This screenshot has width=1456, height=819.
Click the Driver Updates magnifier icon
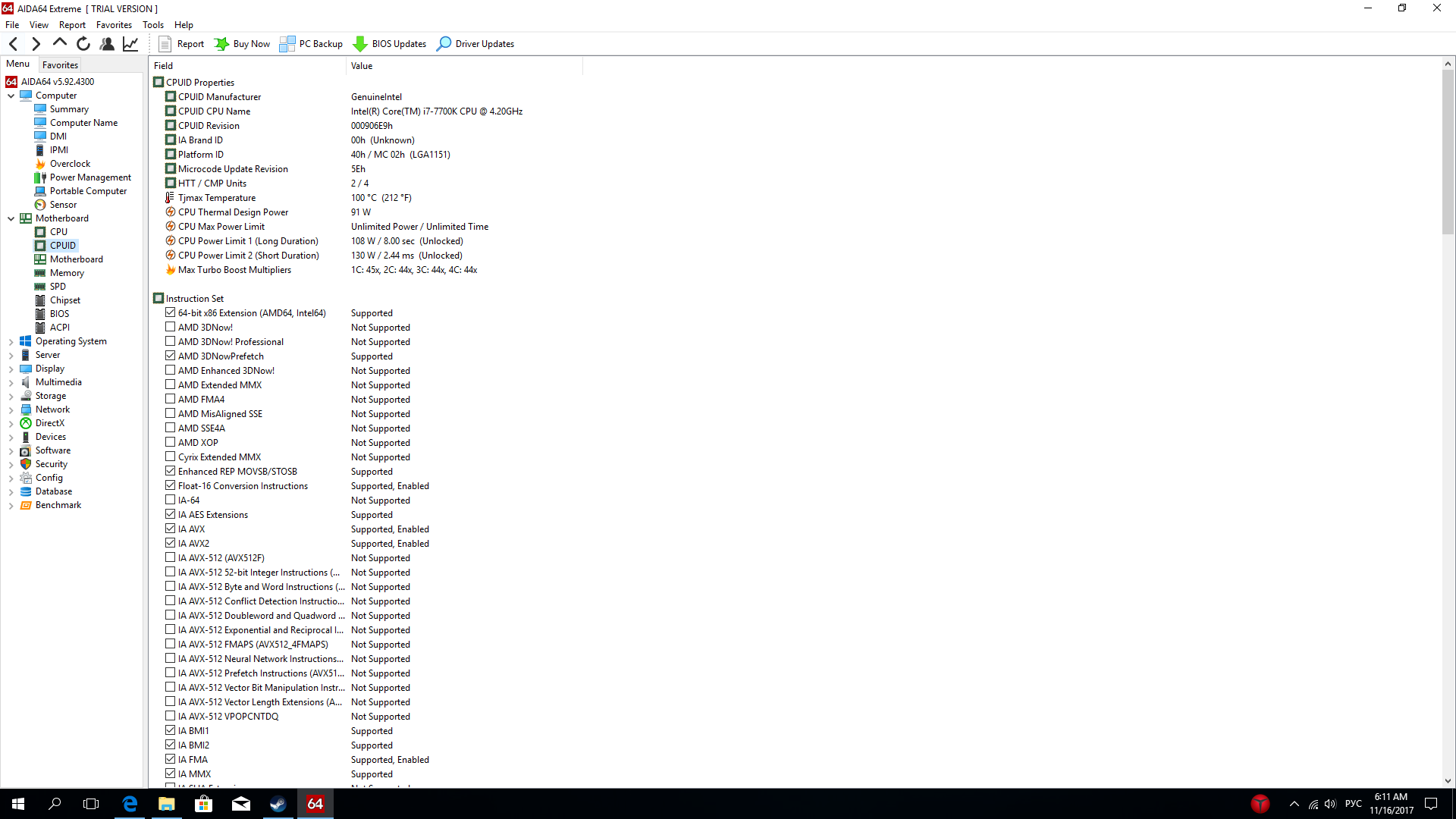click(444, 44)
